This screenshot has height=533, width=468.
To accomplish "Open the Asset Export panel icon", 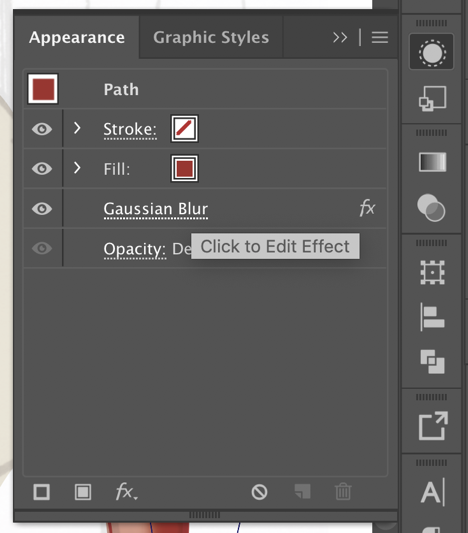I will click(433, 426).
